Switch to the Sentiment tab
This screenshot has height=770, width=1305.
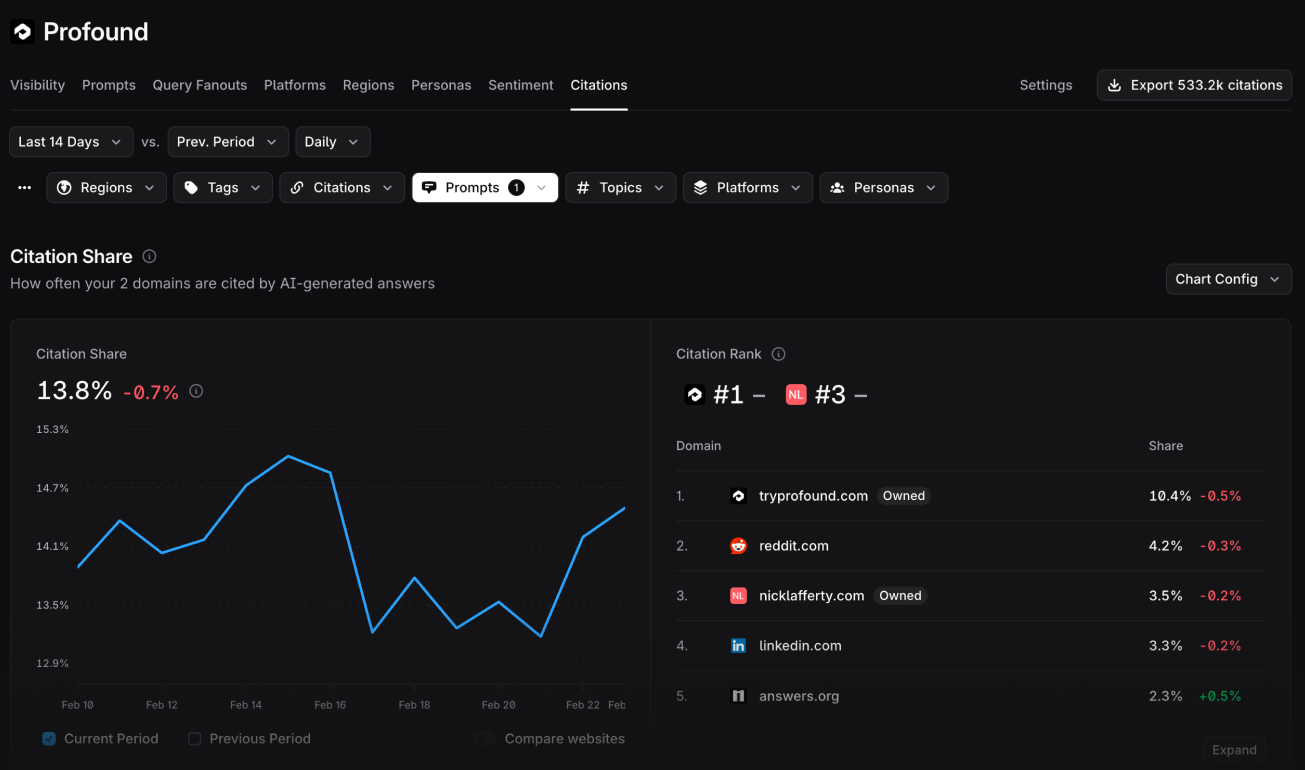[521, 85]
